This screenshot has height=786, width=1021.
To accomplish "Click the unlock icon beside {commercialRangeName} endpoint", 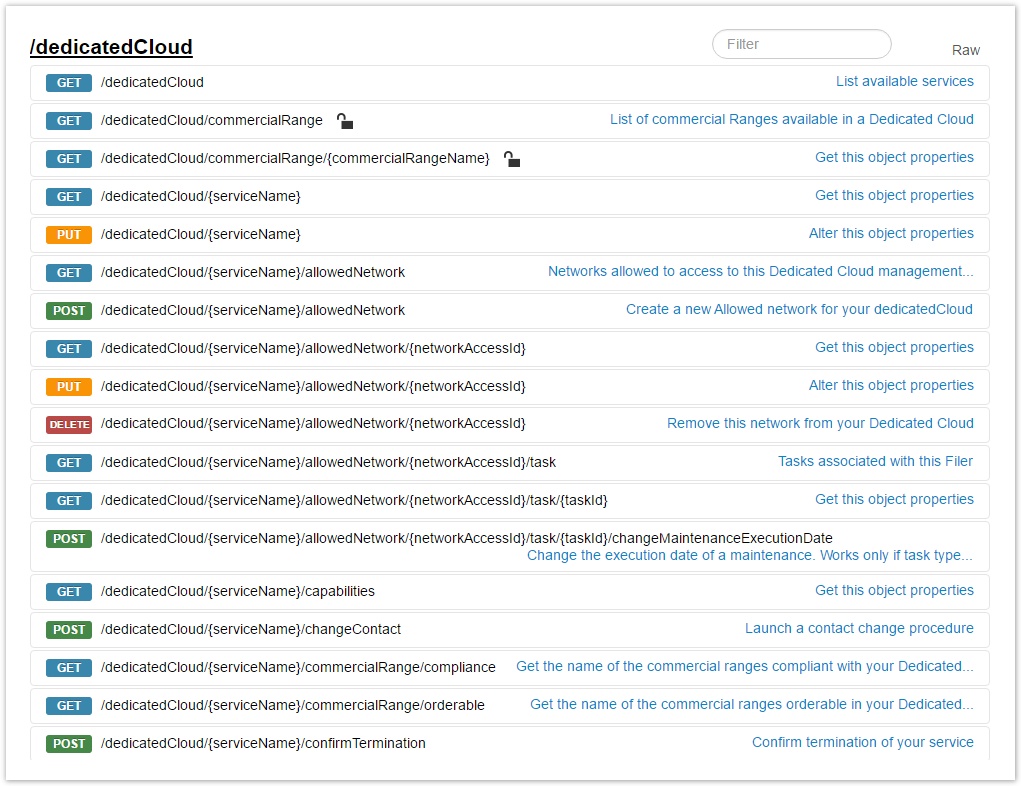I will [511, 159].
